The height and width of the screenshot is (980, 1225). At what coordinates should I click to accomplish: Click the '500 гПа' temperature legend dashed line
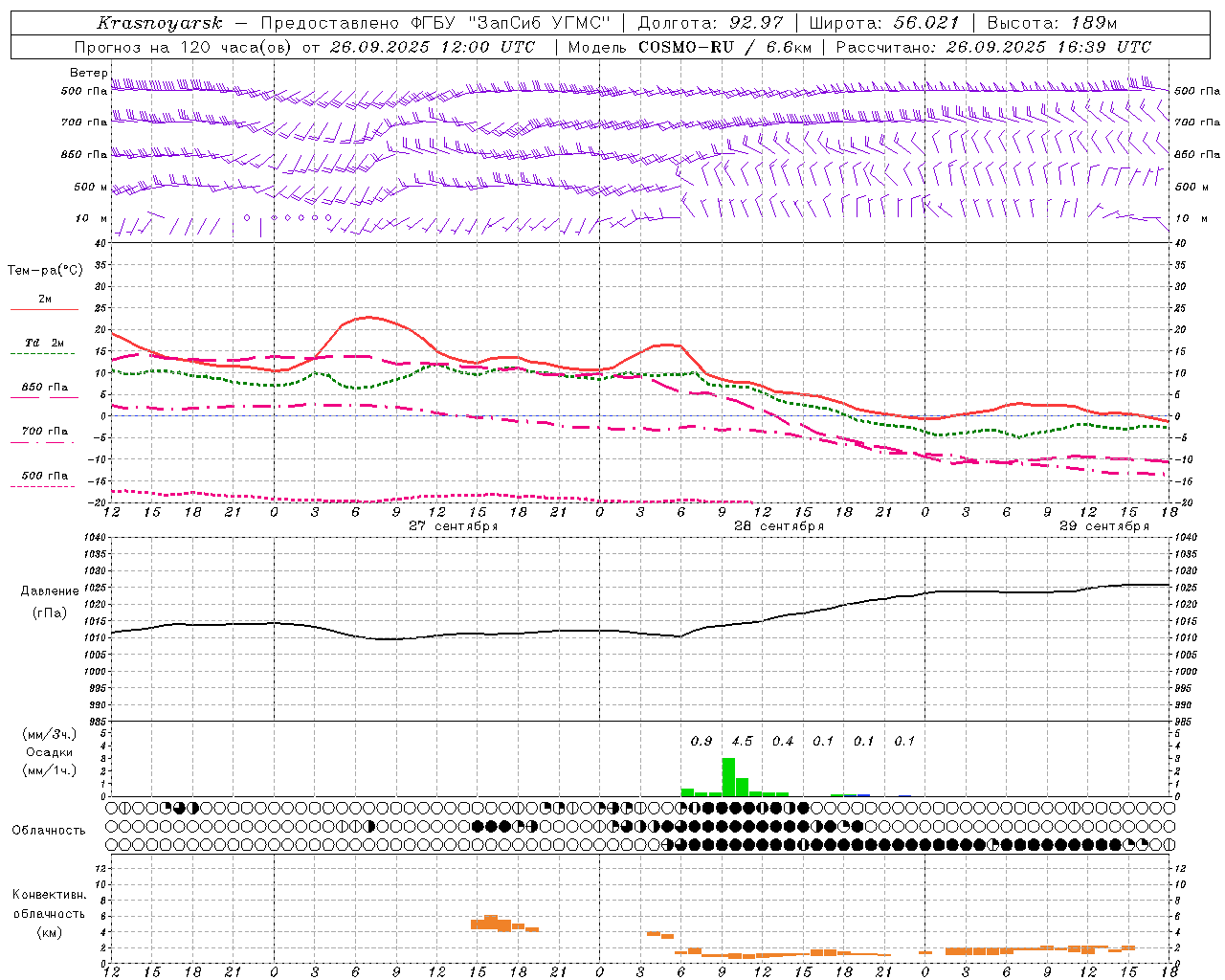point(43,487)
